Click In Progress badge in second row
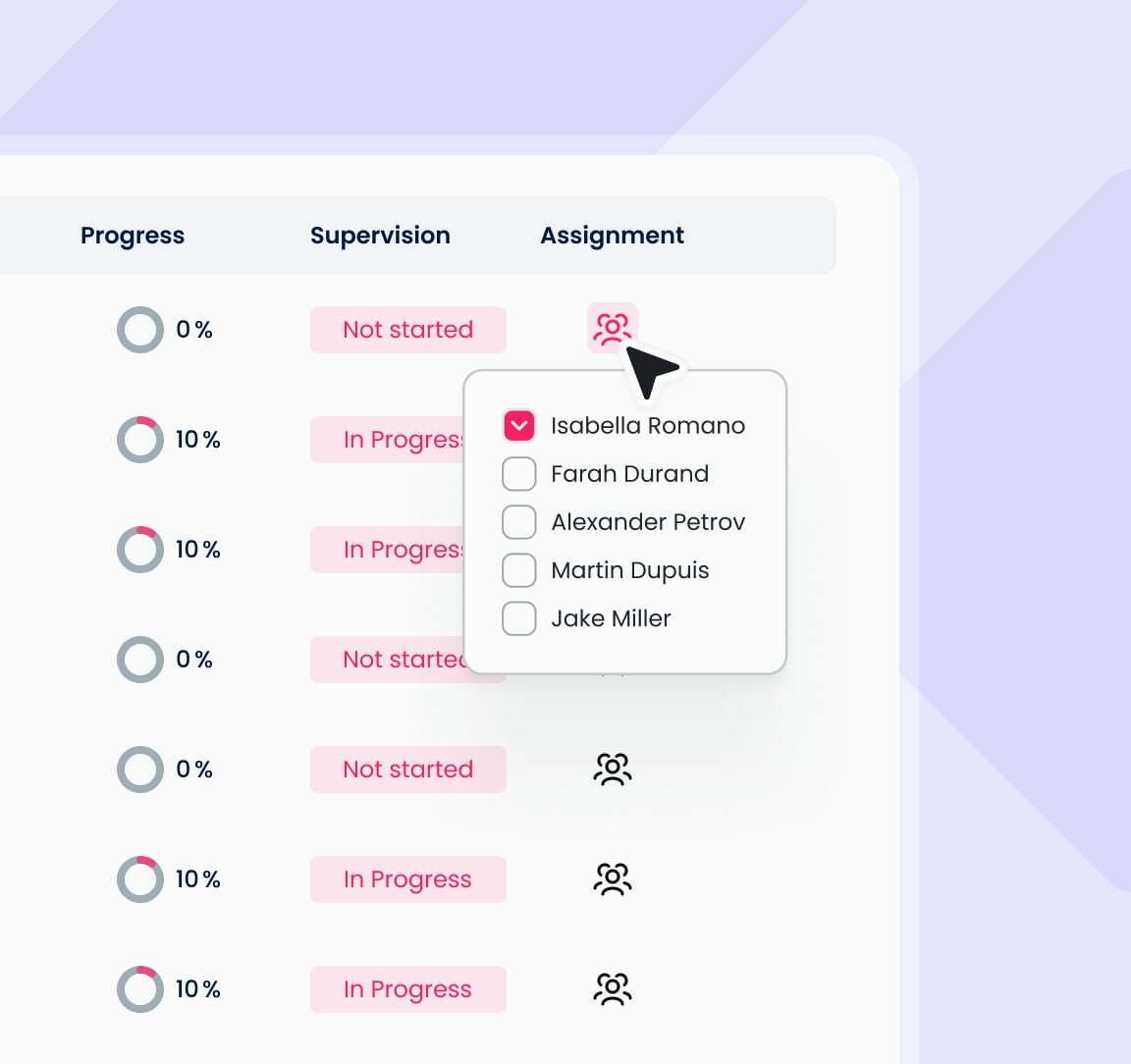This screenshot has width=1131, height=1064. [x=403, y=440]
